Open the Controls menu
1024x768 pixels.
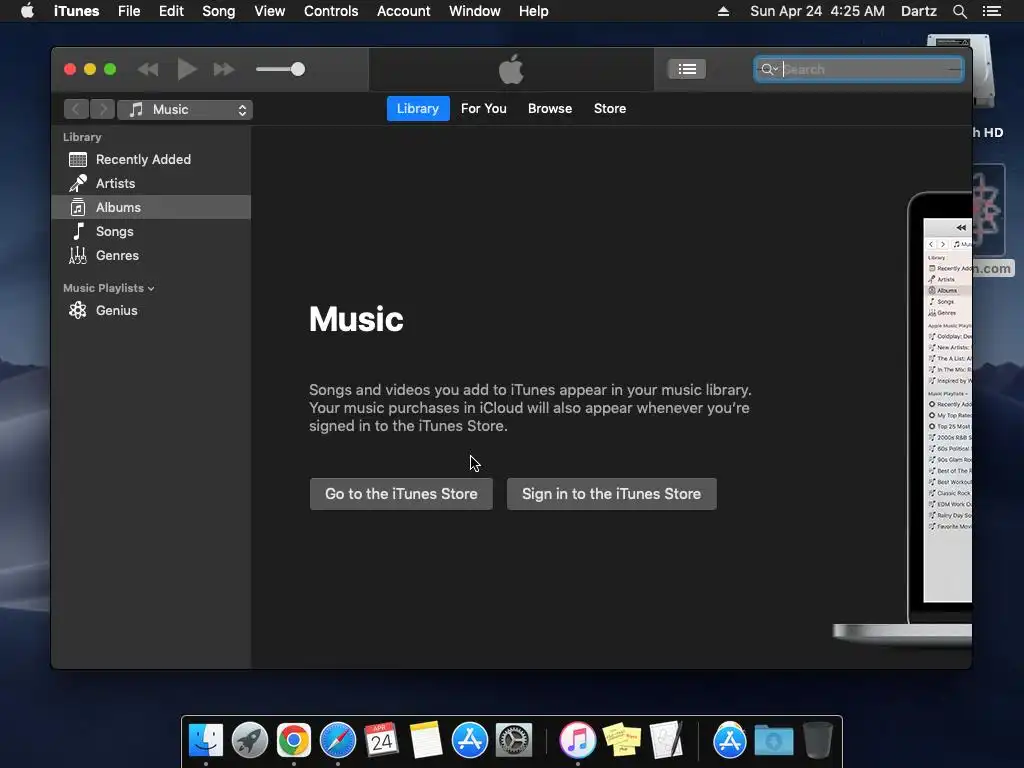coord(330,11)
